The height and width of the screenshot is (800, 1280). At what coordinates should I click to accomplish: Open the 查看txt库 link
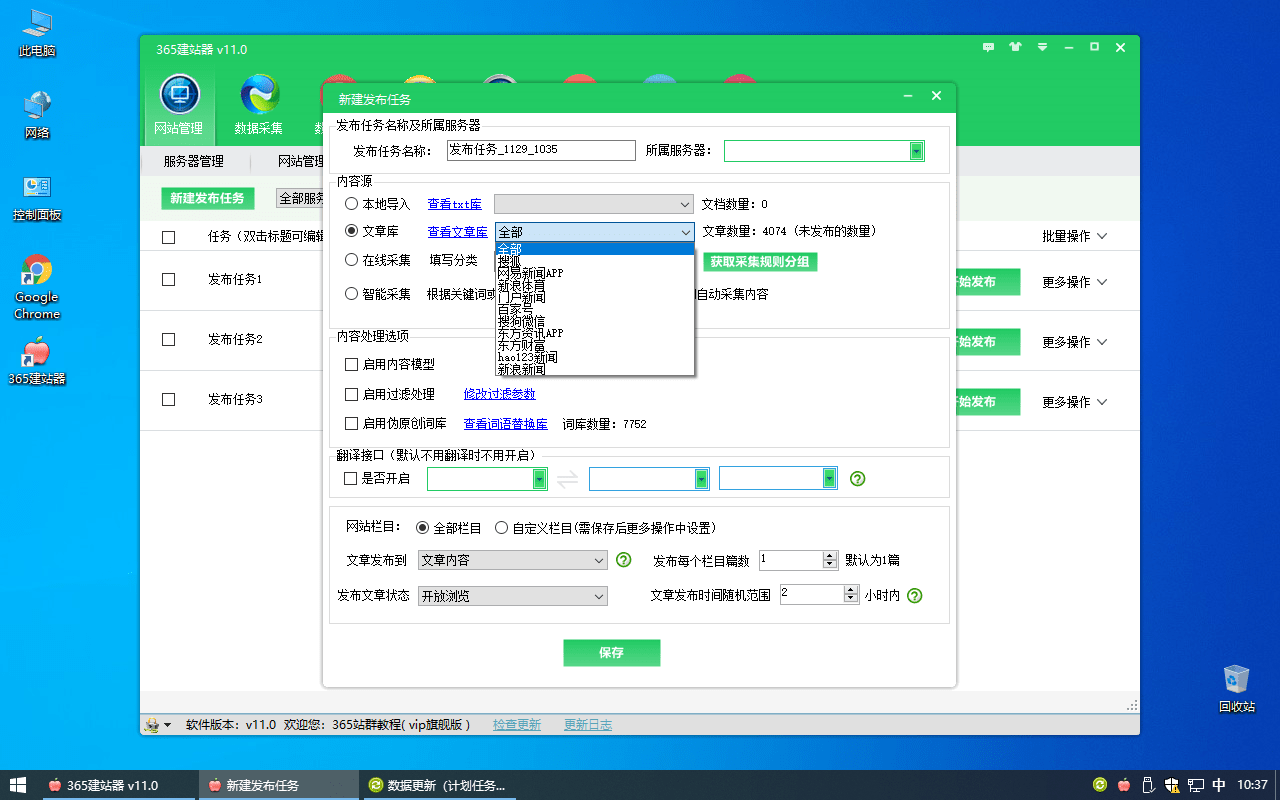[454, 204]
